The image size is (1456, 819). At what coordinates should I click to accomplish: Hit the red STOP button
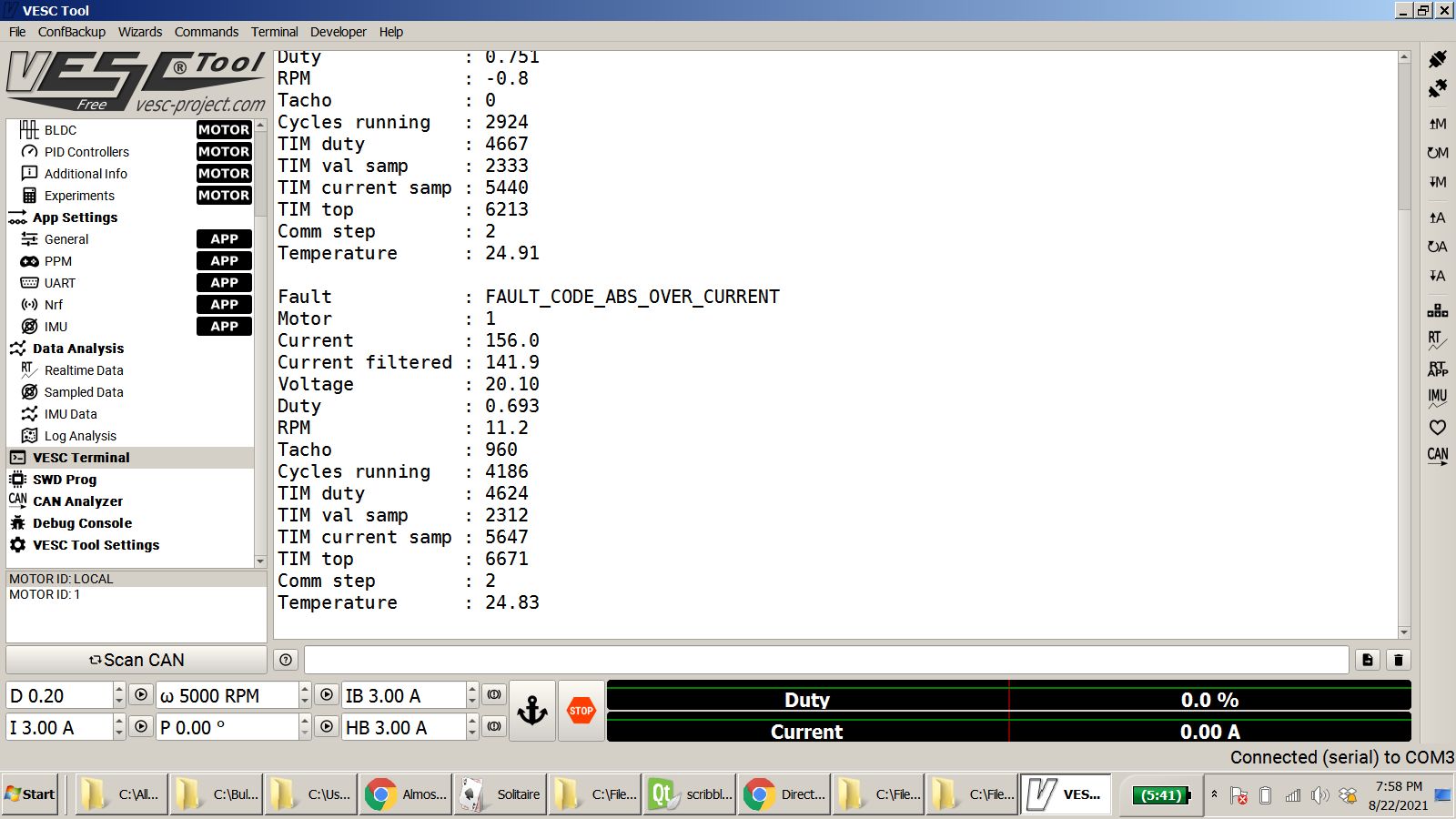581,711
